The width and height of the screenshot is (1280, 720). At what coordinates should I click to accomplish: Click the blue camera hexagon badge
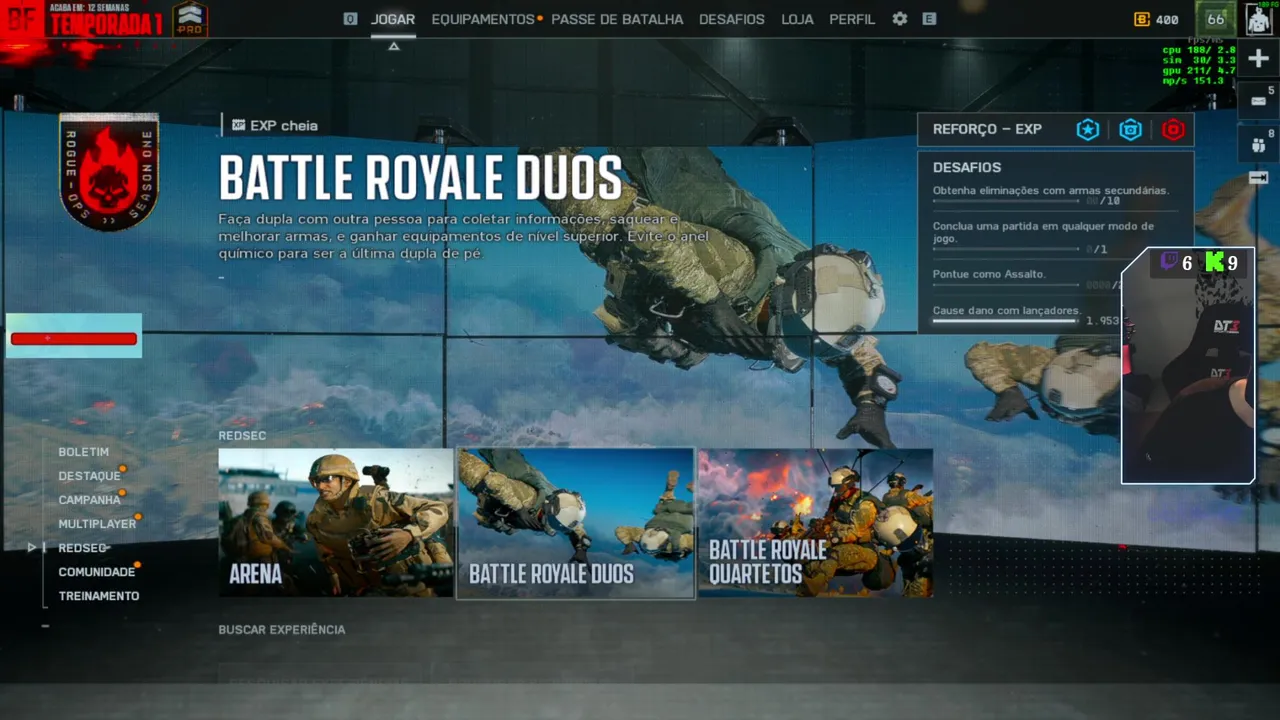(x=1130, y=129)
